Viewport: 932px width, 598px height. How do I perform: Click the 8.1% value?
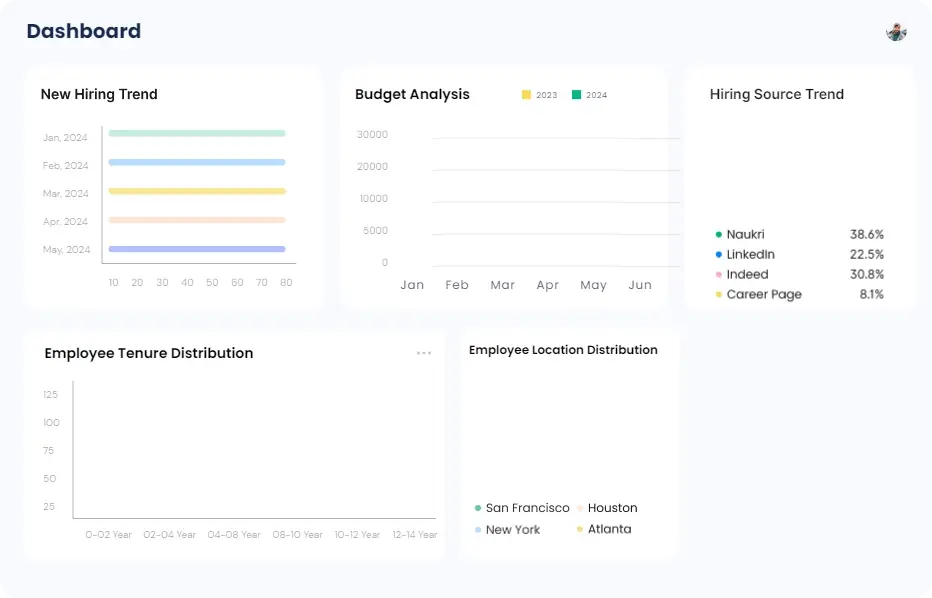pos(871,294)
